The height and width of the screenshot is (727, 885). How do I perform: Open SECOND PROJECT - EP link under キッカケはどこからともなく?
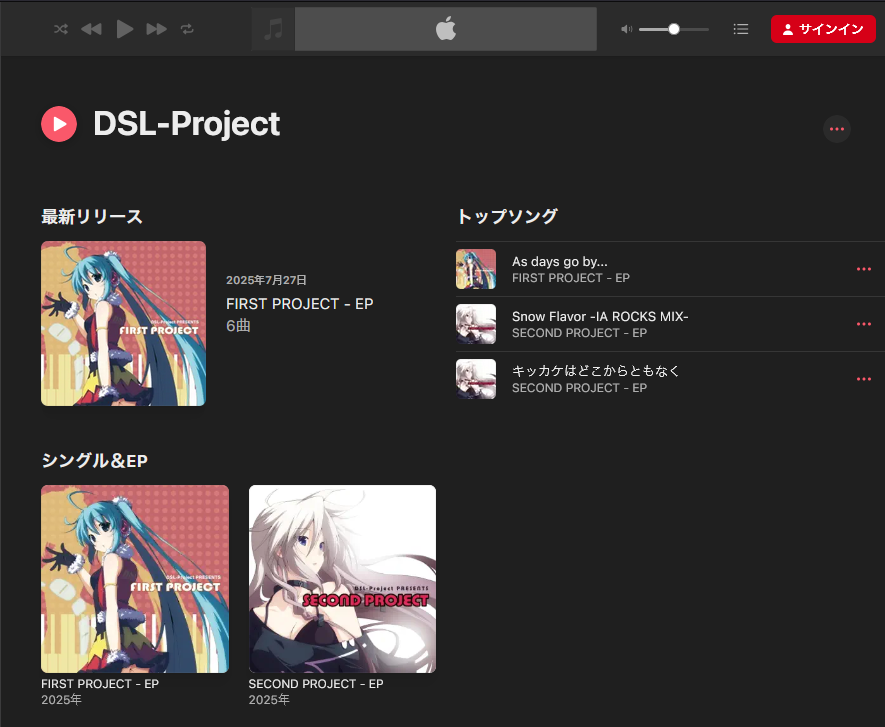coord(579,388)
